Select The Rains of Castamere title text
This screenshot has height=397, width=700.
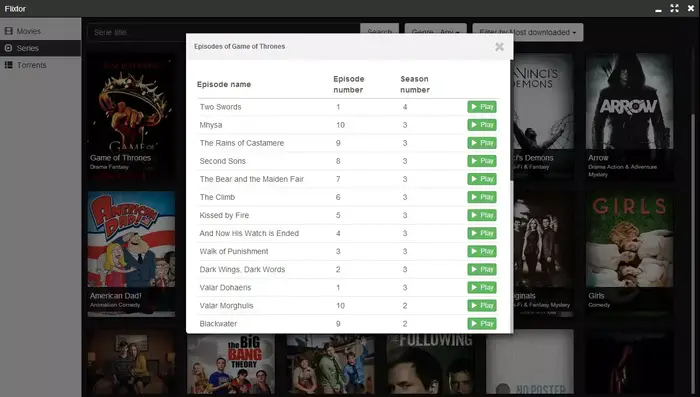[242, 143]
